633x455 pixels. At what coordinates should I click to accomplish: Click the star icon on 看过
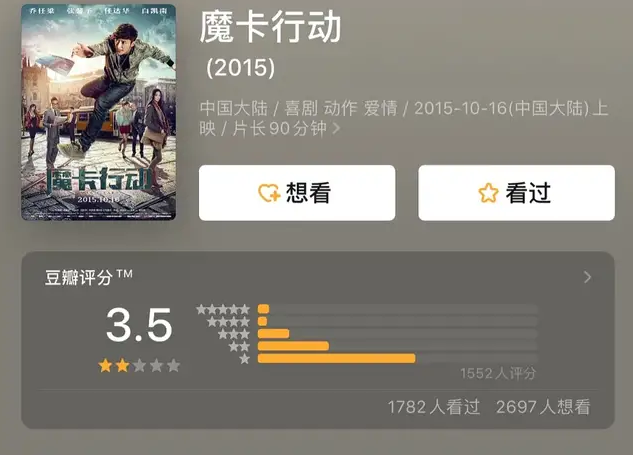pyautogui.click(x=488, y=193)
